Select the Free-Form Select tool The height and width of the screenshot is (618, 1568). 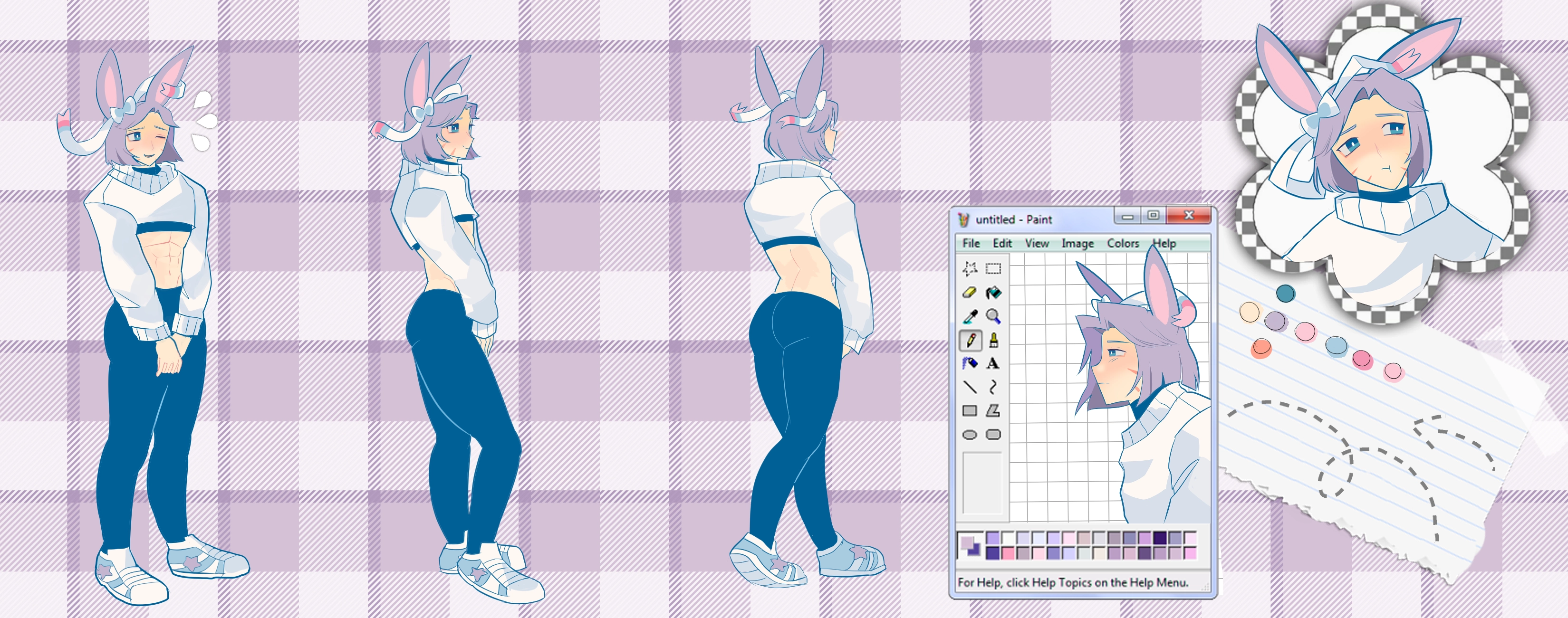pos(970,268)
